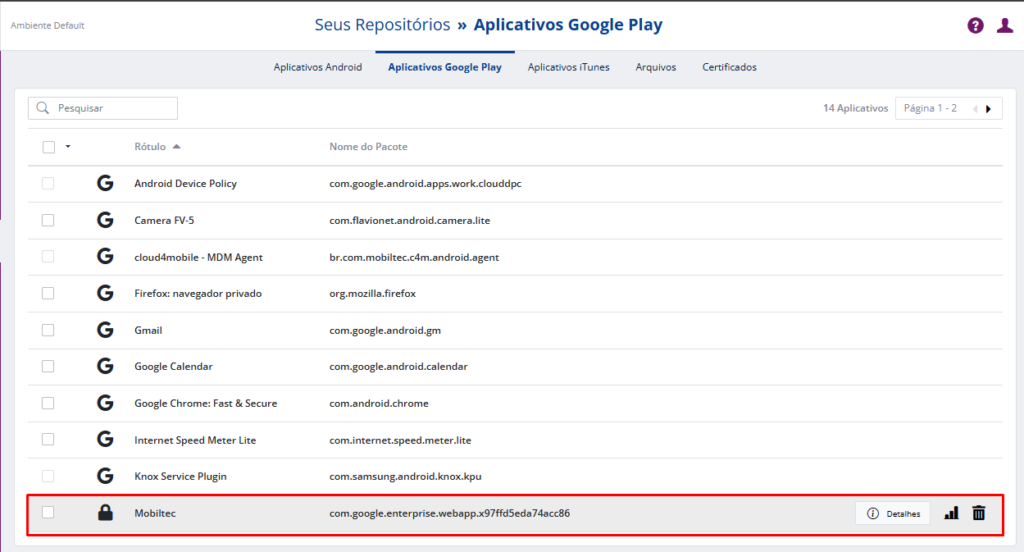
Task: Click Seus Repositórios breadcrumb link
Action: [383, 25]
